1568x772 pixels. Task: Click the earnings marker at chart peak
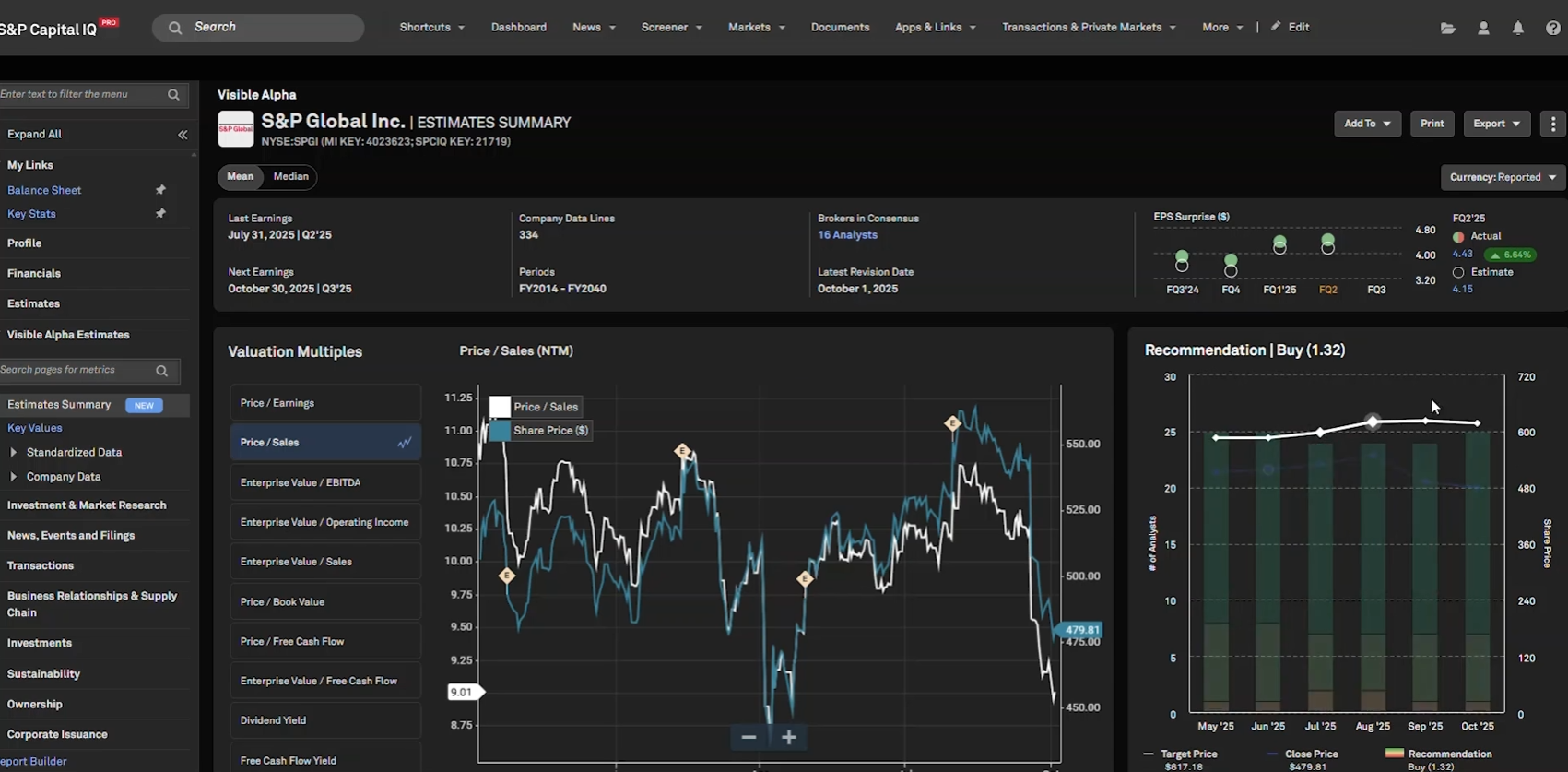(x=952, y=423)
